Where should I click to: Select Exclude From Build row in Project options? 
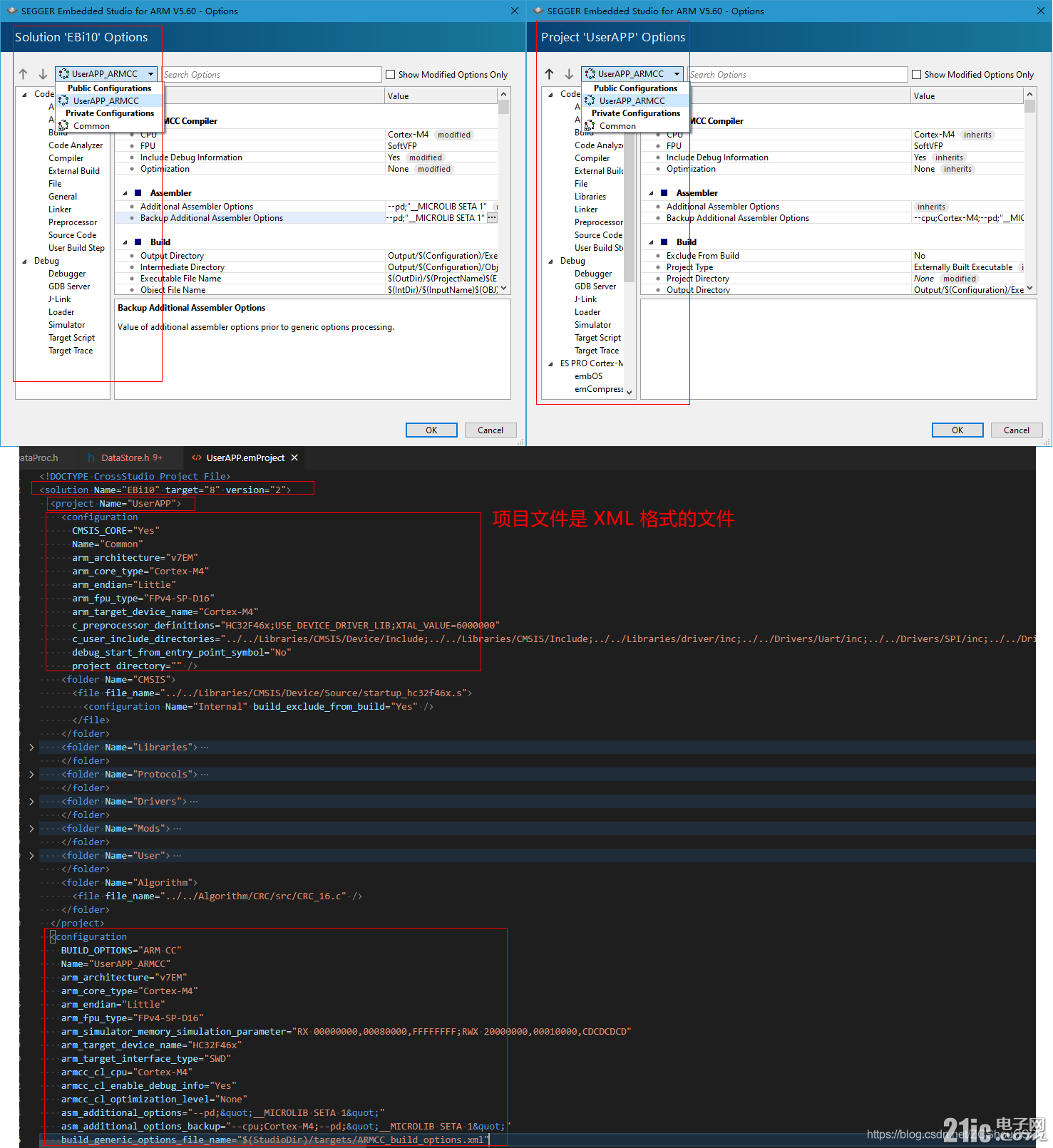pyautogui.click(x=833, y=256)
